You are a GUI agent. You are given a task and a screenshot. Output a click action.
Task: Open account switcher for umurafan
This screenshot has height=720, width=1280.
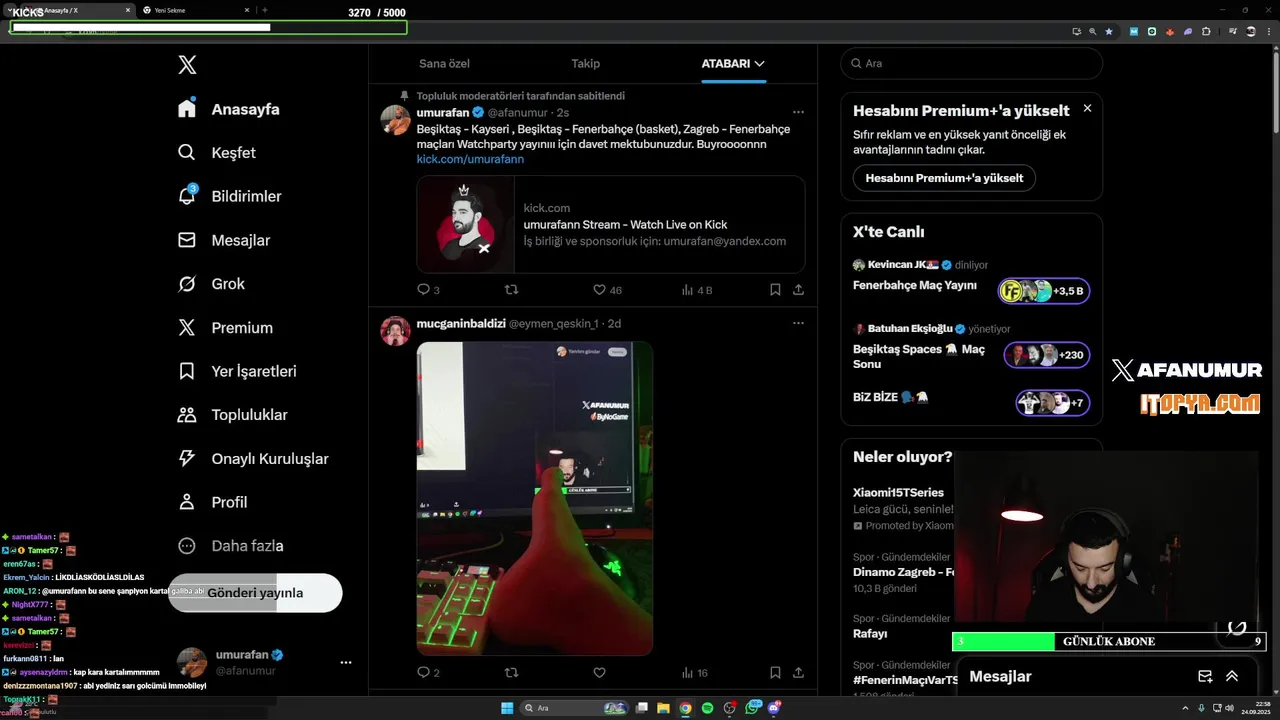pos(264,662)
